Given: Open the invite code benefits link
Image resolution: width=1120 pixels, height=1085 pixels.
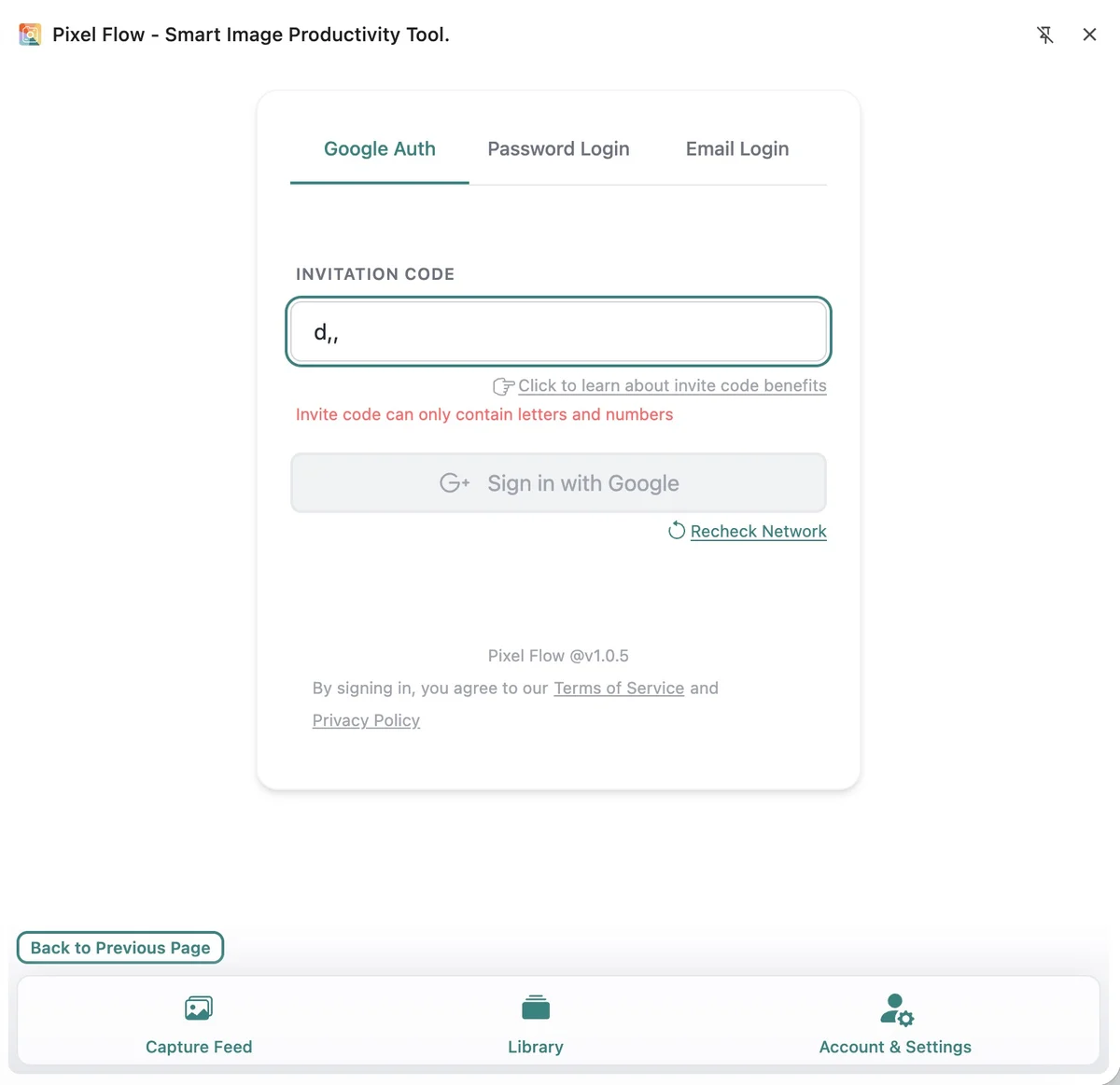Looking at the screenshot, I should (x=672, y=385).
